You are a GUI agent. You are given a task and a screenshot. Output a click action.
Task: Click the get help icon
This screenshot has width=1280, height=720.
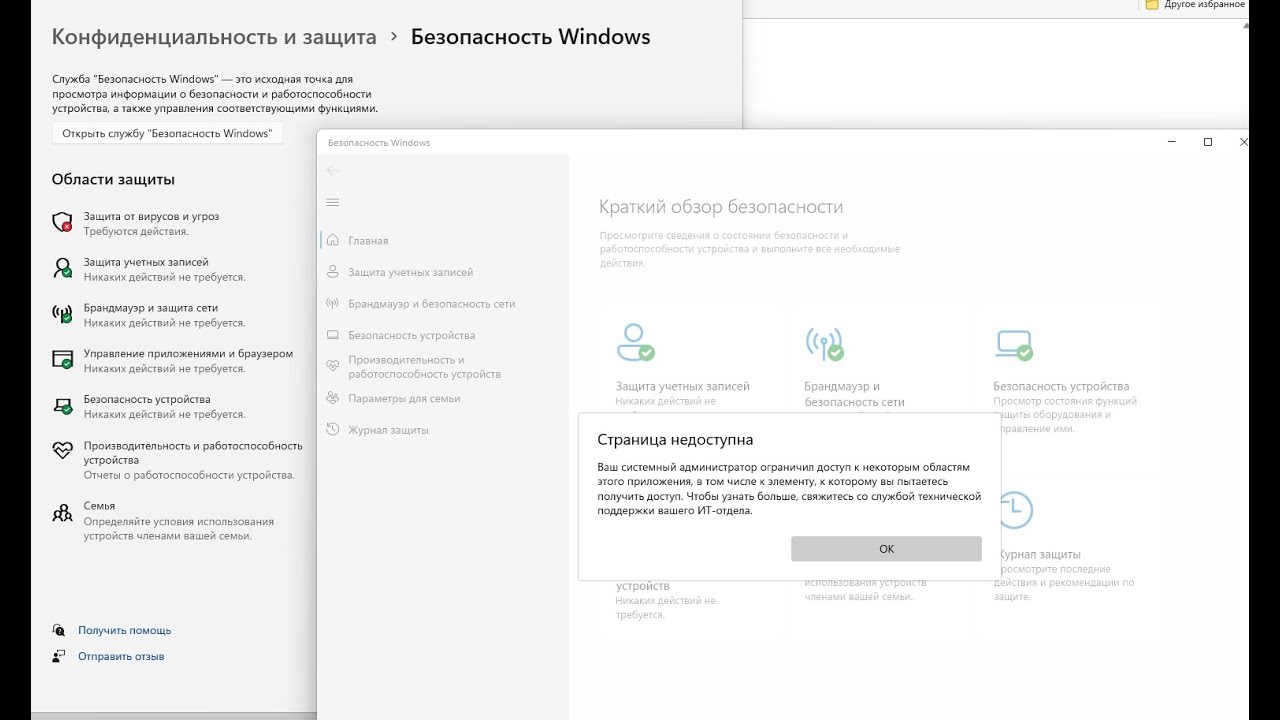[x=59, y=630]
